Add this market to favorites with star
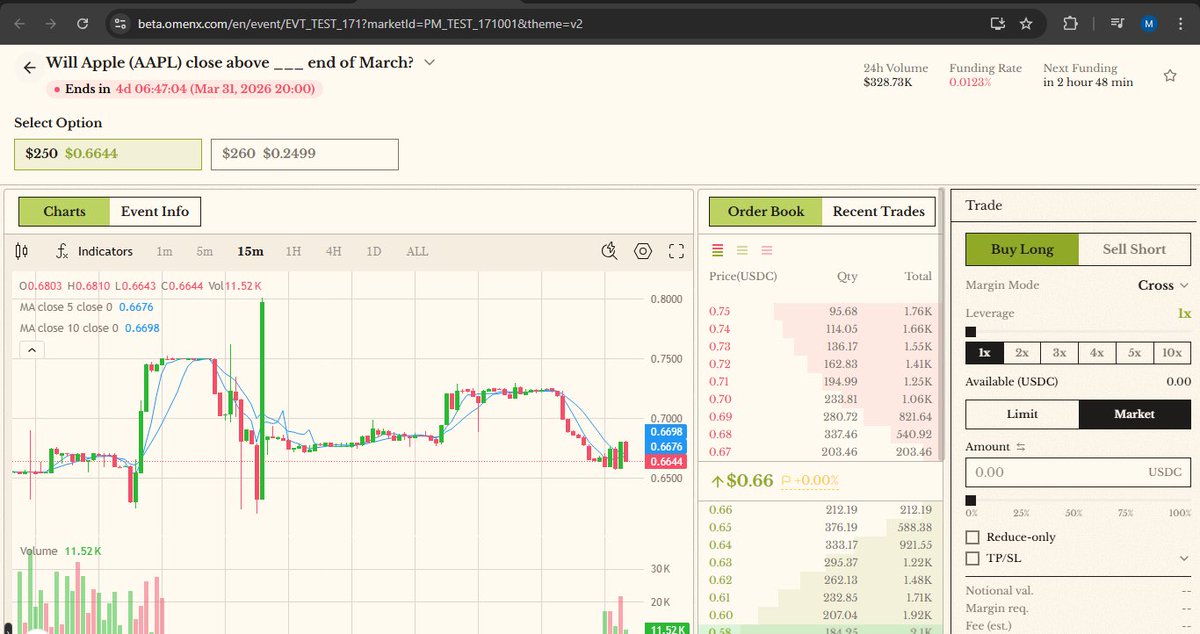 point(1170,75)
